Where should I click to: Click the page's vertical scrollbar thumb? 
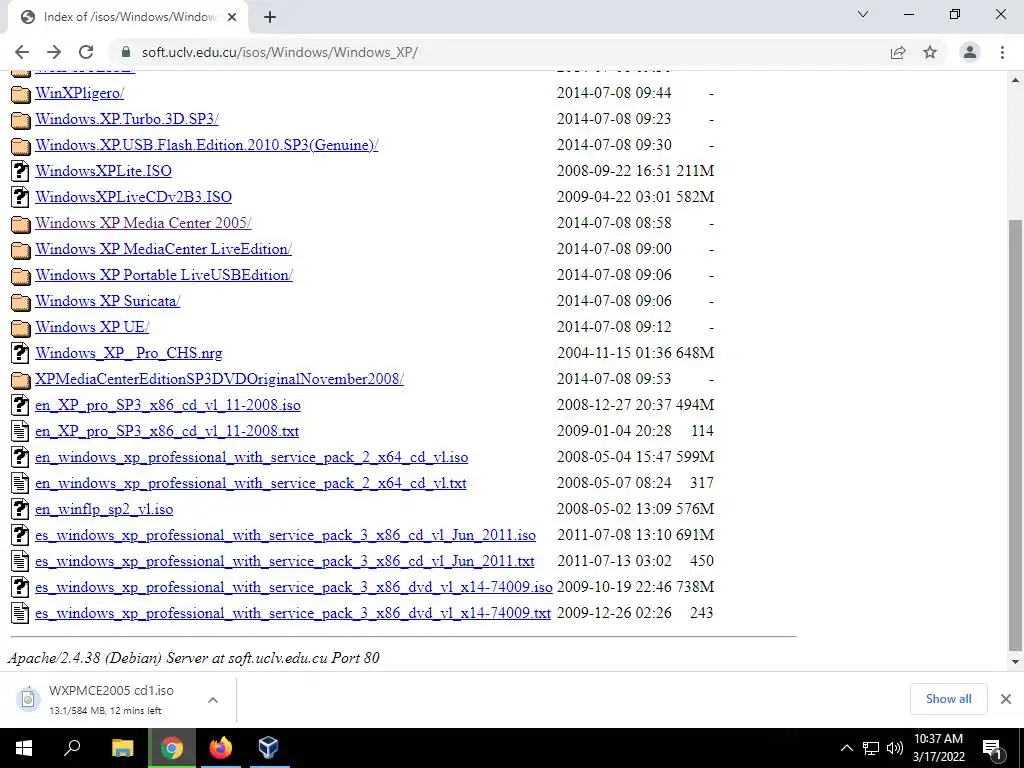click(x=1015, y=434)
